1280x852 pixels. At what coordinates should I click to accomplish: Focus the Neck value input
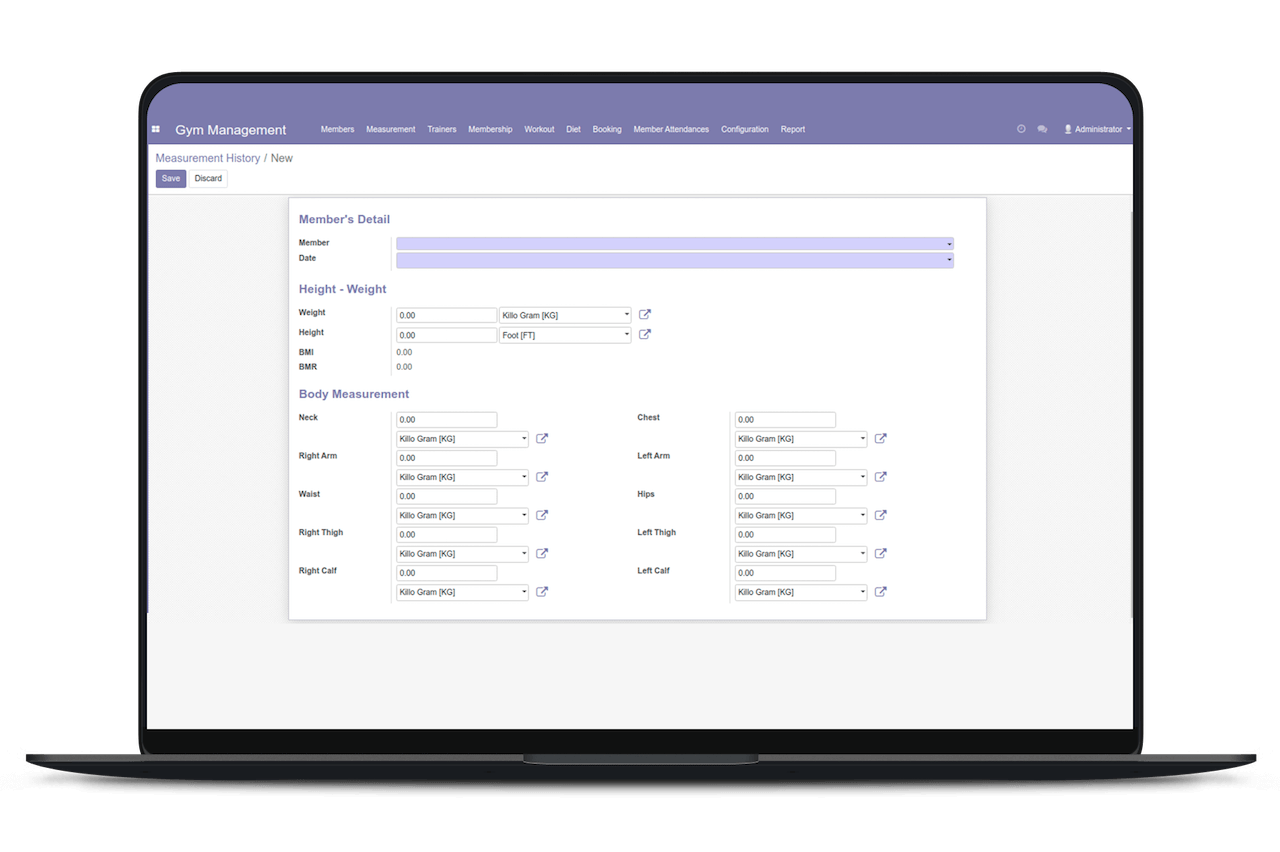point(447,420)
